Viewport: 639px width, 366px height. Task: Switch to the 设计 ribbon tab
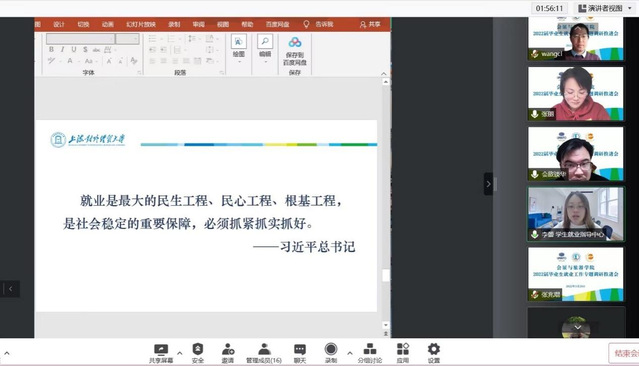coord(59,24)
